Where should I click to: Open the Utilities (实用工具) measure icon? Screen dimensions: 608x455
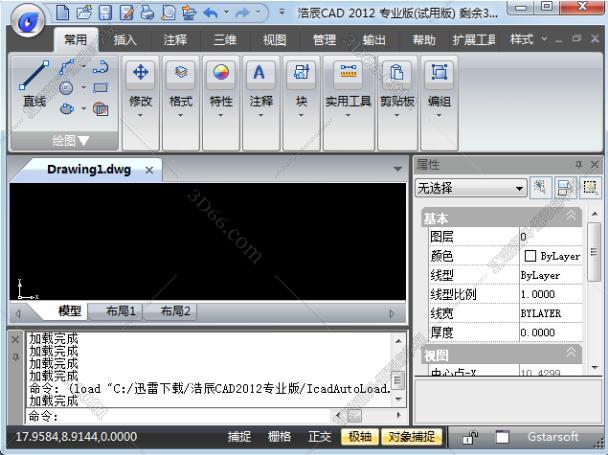[x=348, y=73]
